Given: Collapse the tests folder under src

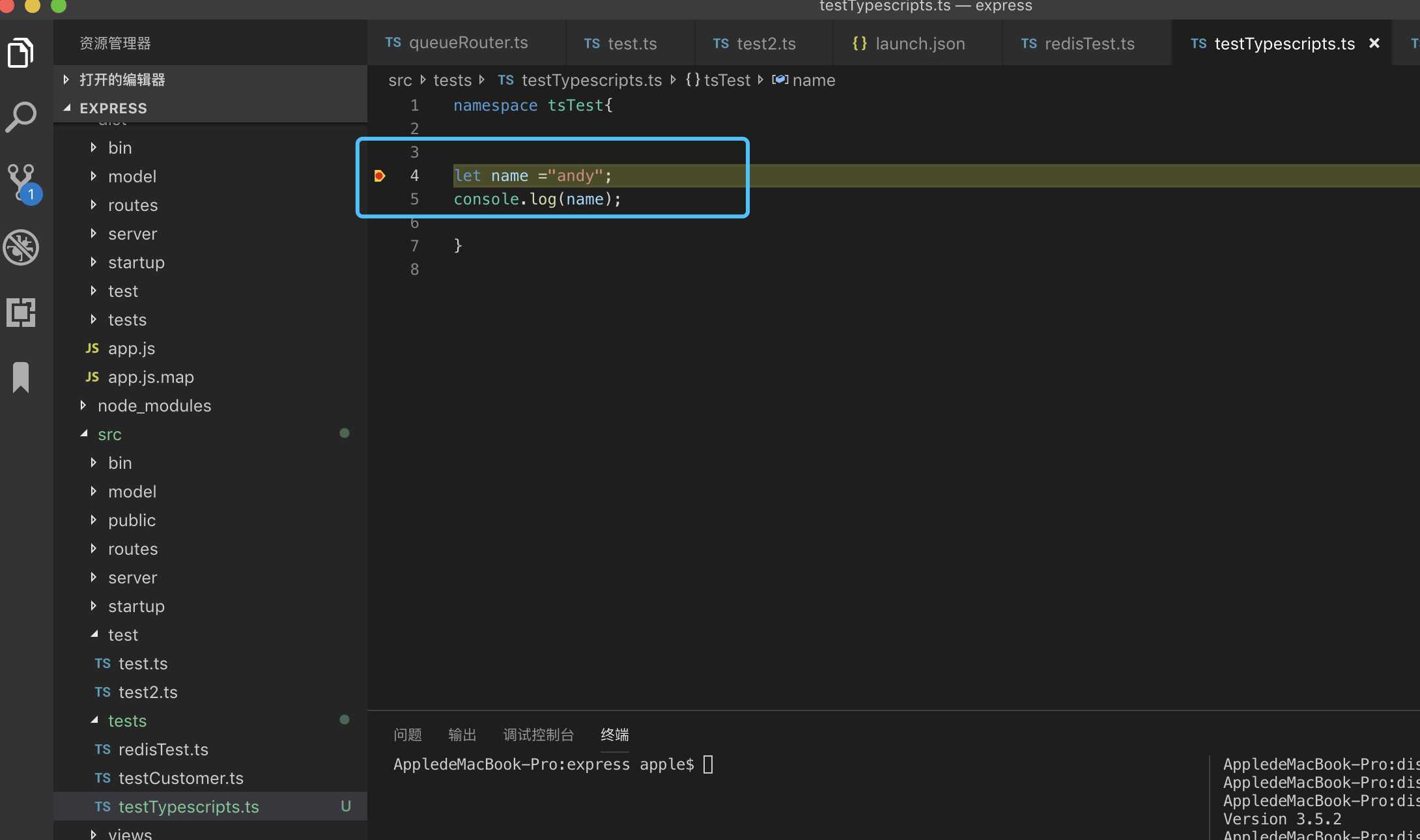Looking at the screenshot, I should pyautogui.click(x=210, y=721).
